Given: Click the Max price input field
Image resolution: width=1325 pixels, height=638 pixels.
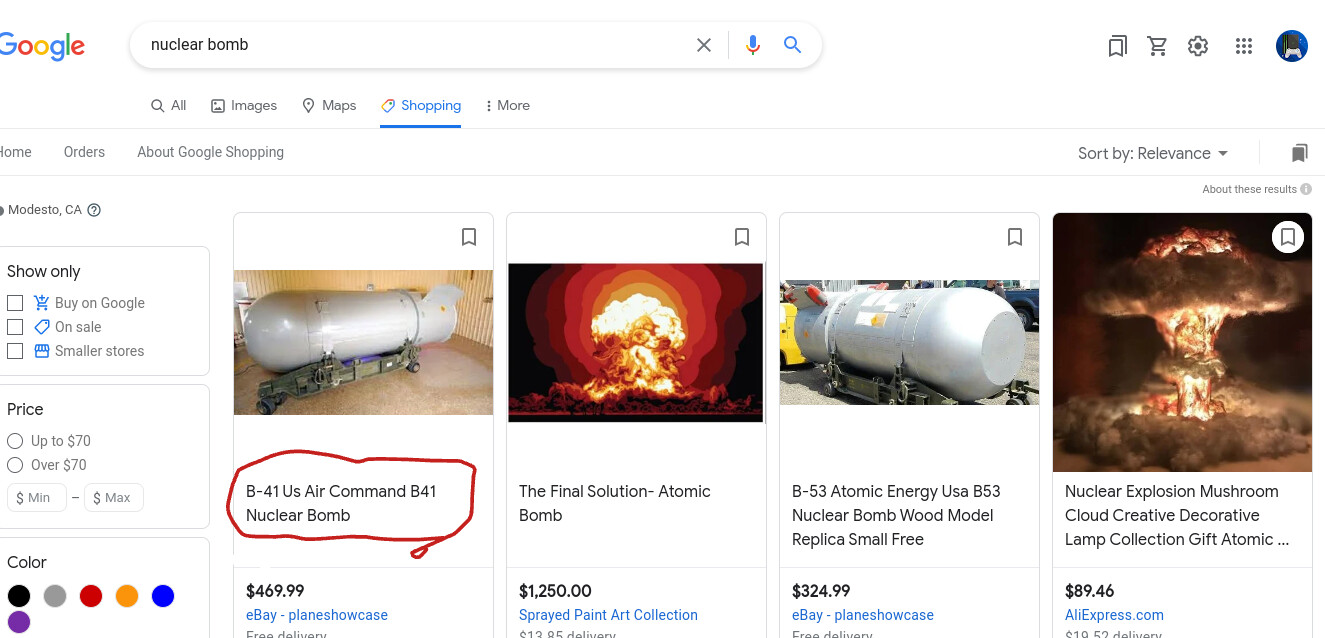Looking at the screenshot, I should pos(114,497).
